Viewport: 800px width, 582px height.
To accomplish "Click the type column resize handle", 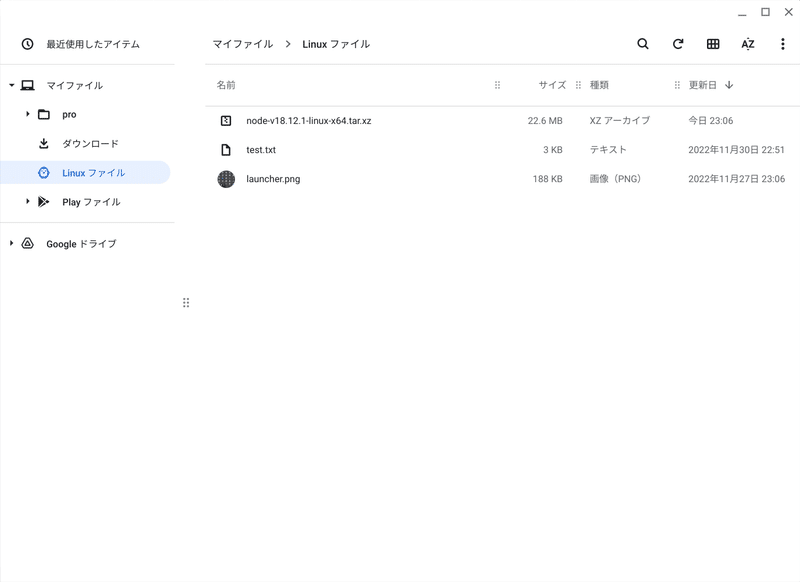I will tap(677, 85).
